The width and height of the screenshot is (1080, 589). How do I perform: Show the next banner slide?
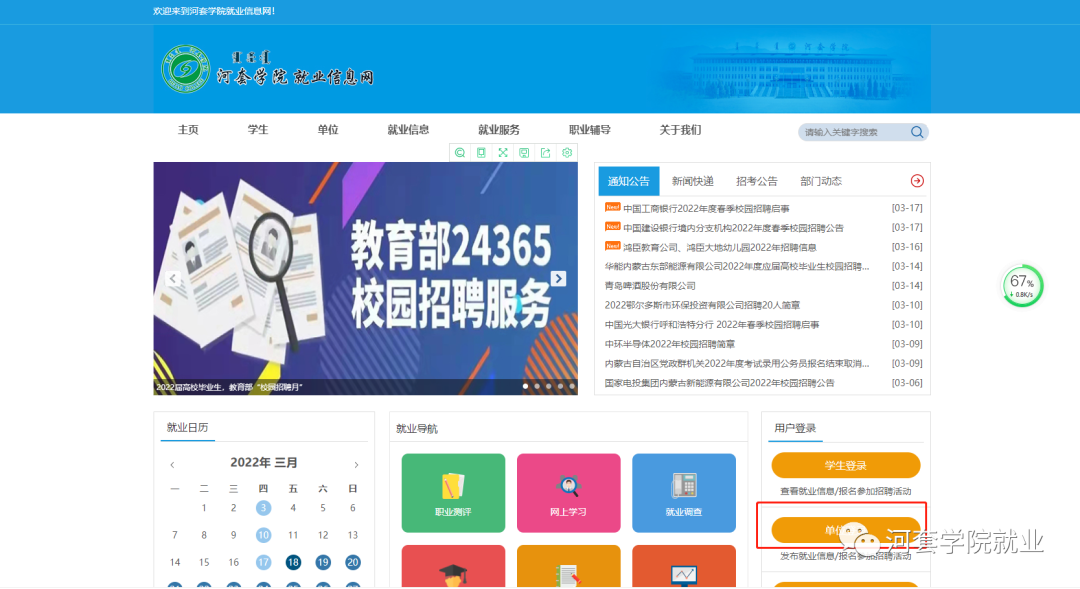click(x=559, y=278)
